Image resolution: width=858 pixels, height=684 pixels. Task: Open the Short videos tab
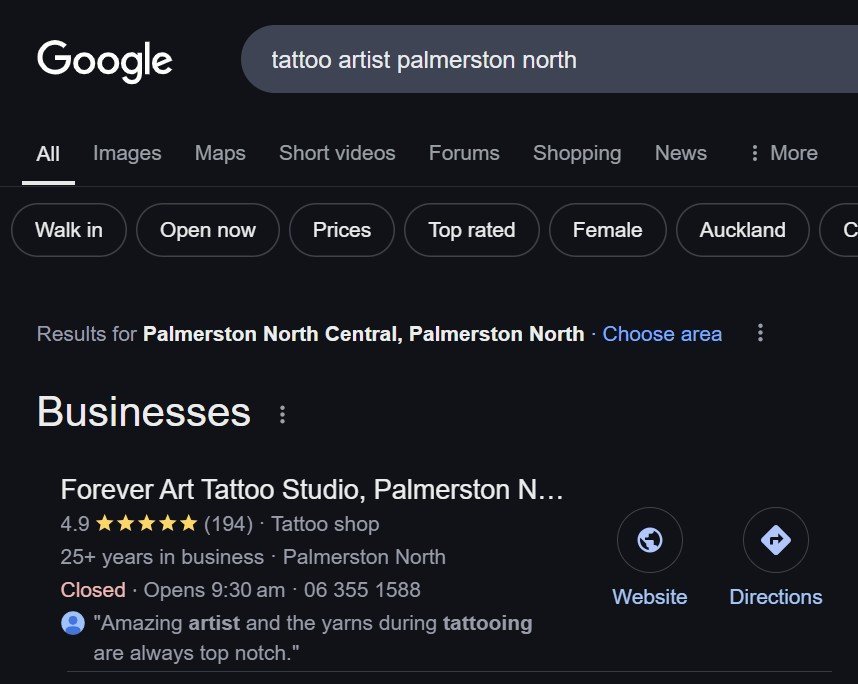[x=337, y=153]
